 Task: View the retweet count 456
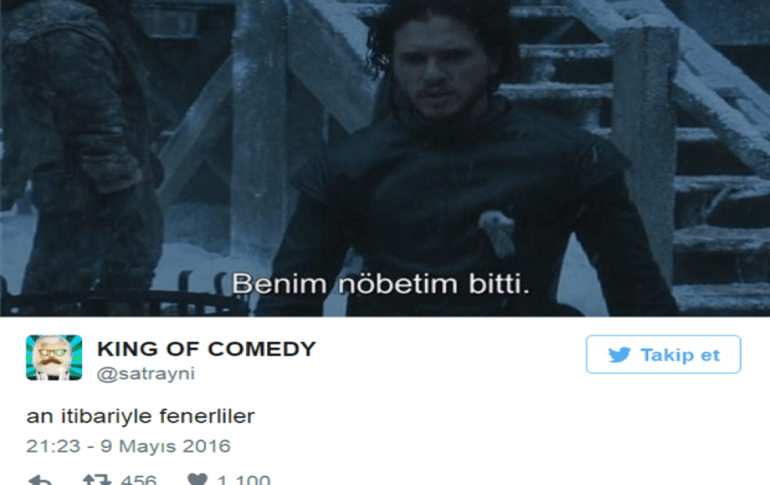pyautogui.click(x=138, y=480)
